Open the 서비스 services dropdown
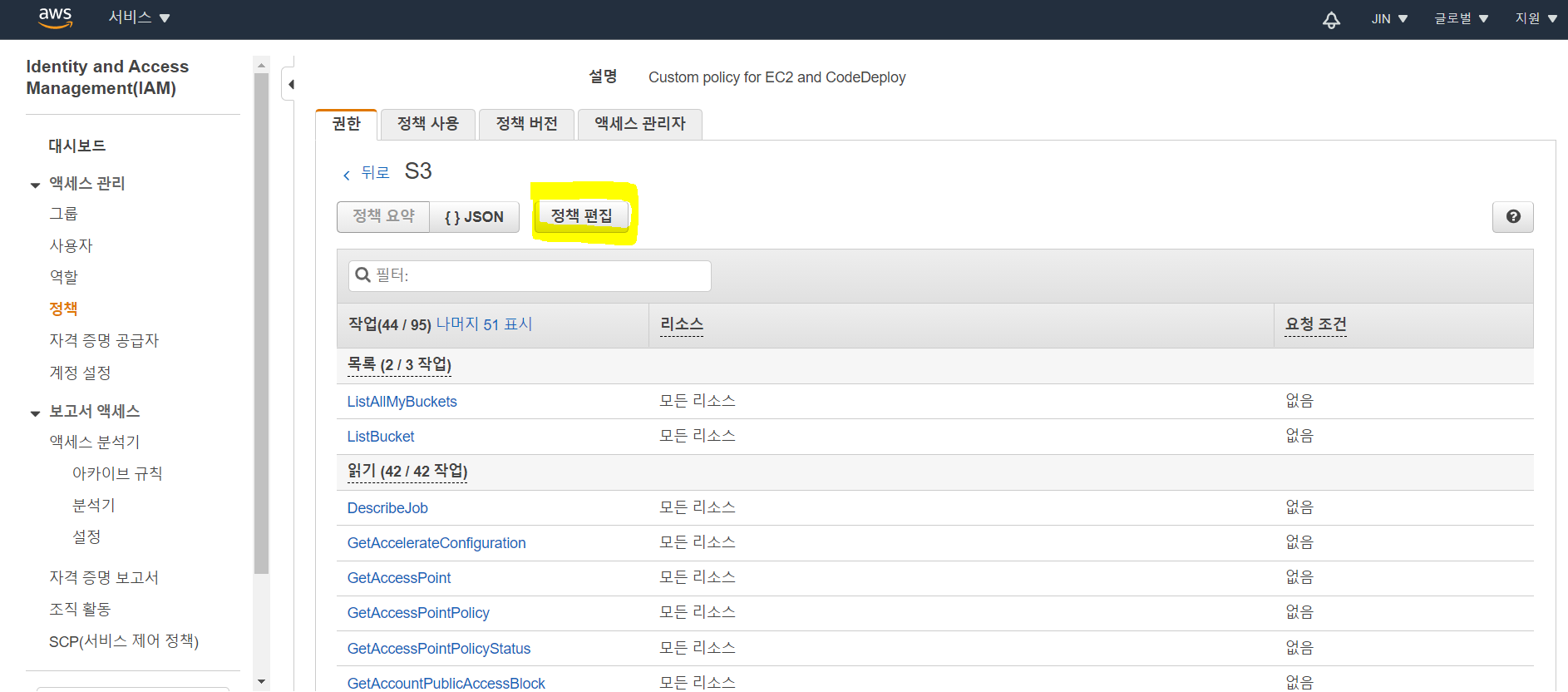 139,17
